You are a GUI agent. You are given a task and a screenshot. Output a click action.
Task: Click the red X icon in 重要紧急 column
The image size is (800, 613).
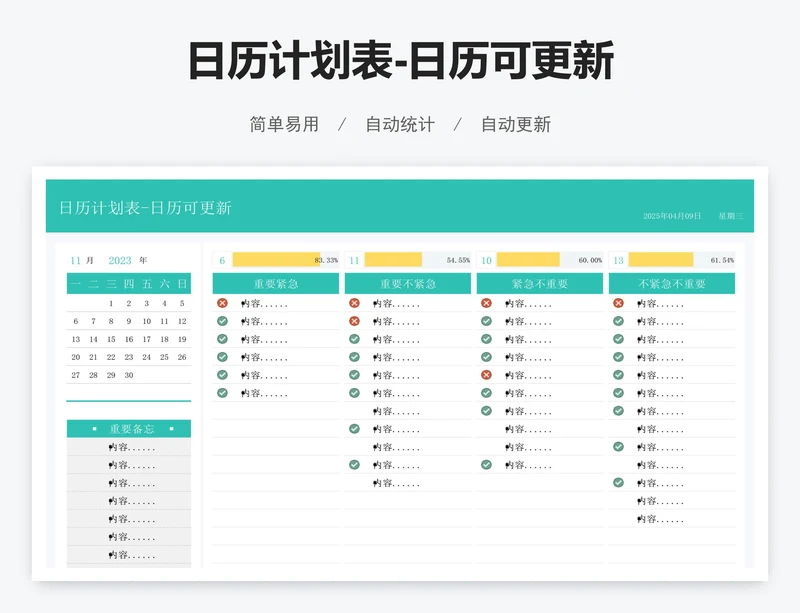point(222,303)
